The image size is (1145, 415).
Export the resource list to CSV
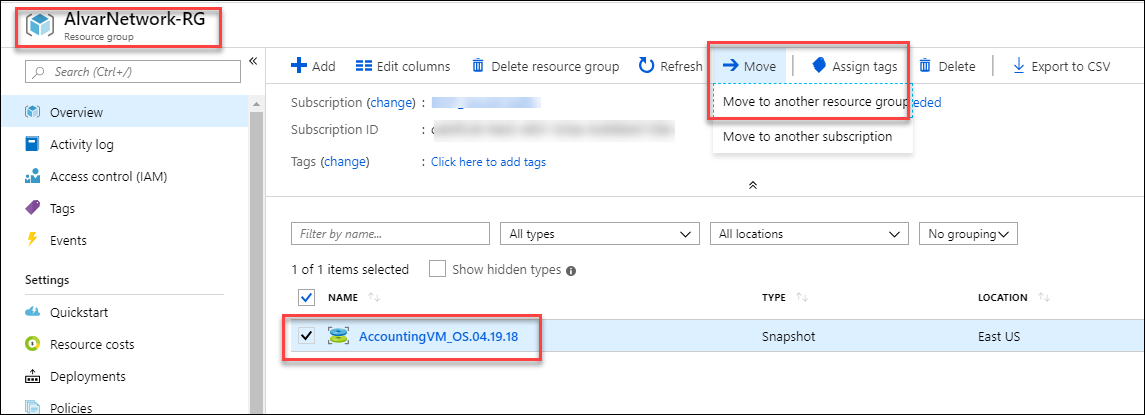1062,66
